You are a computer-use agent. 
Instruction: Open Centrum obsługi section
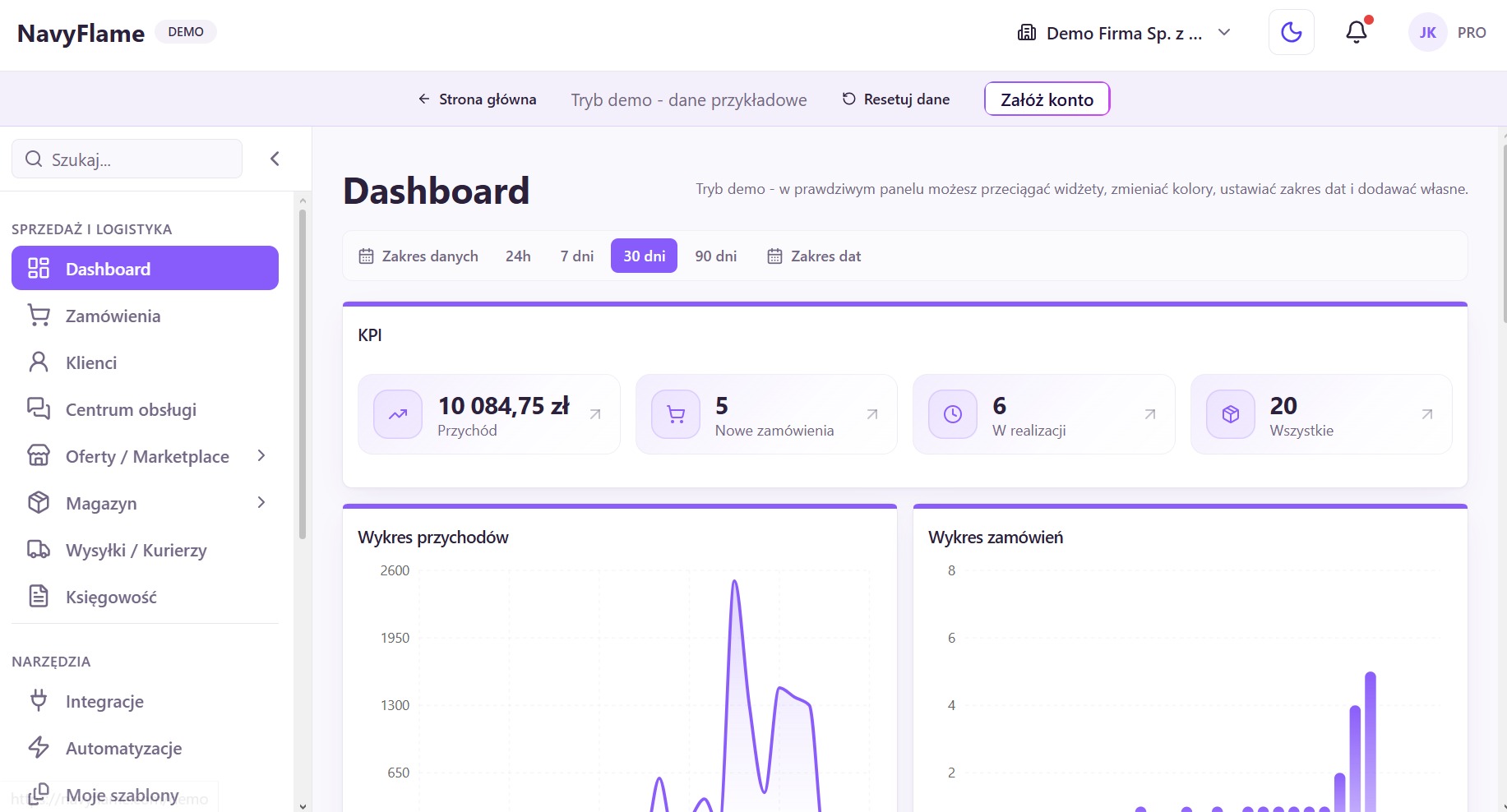pos(145,409)
